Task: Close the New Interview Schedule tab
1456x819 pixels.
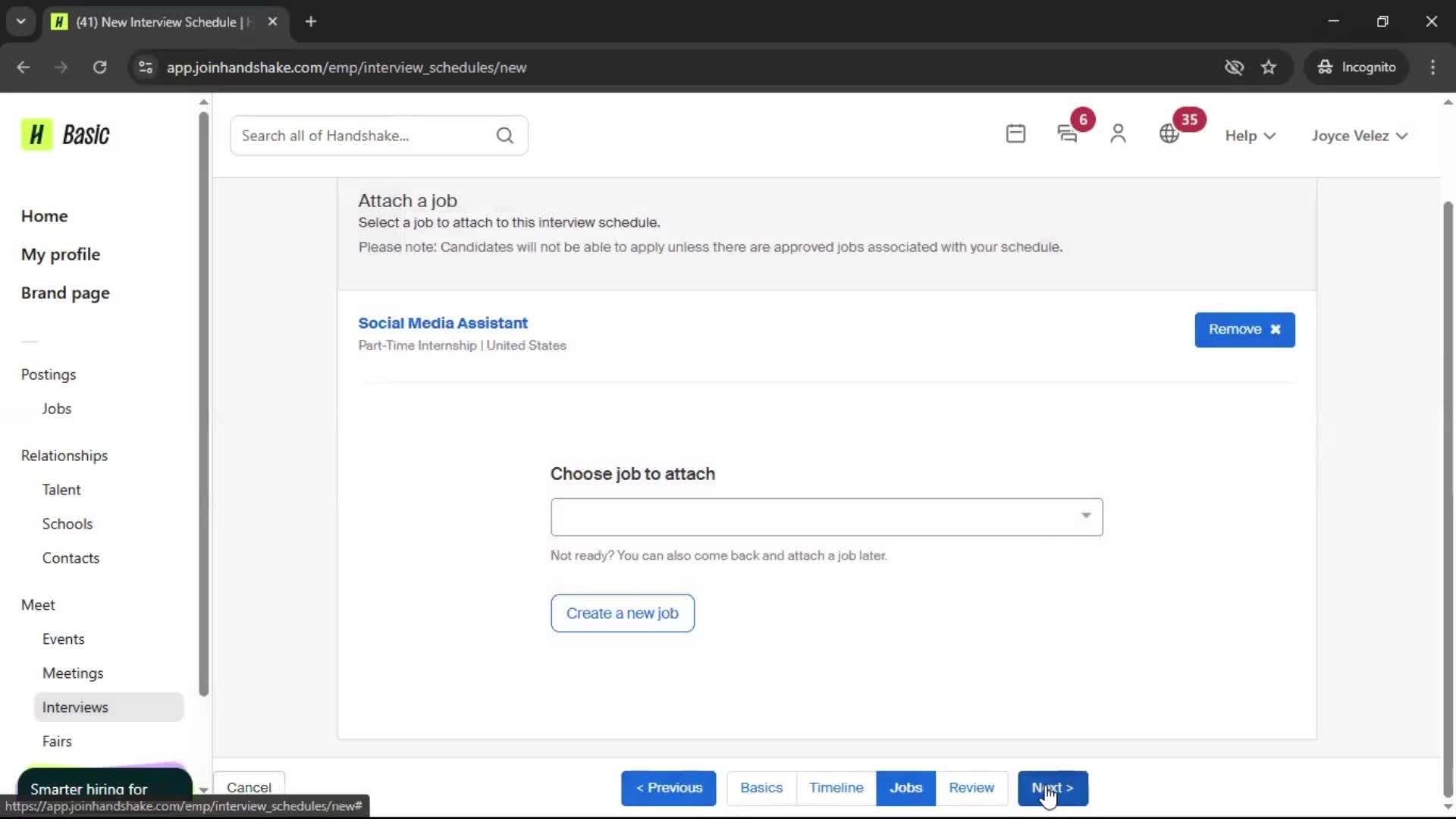Action: 272,21
